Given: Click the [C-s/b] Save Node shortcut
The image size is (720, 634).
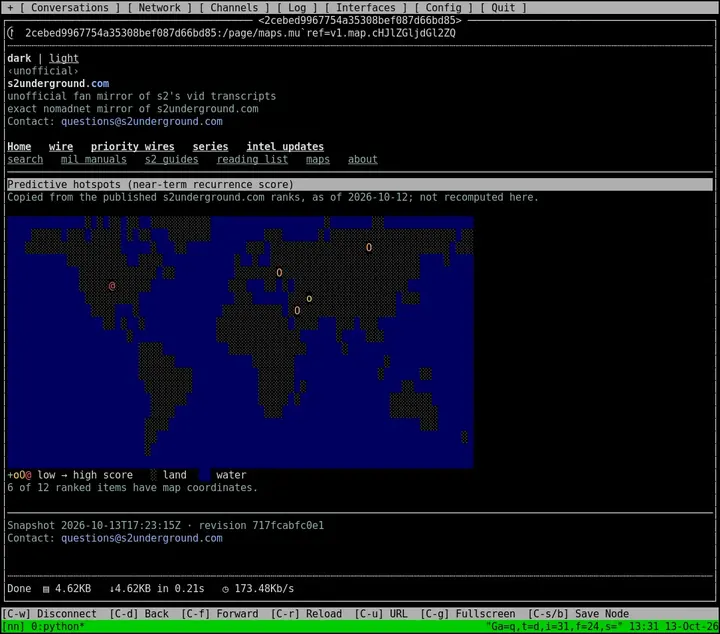Looking at the screenshot, I should pyautogui.click(x=579, y=614).
